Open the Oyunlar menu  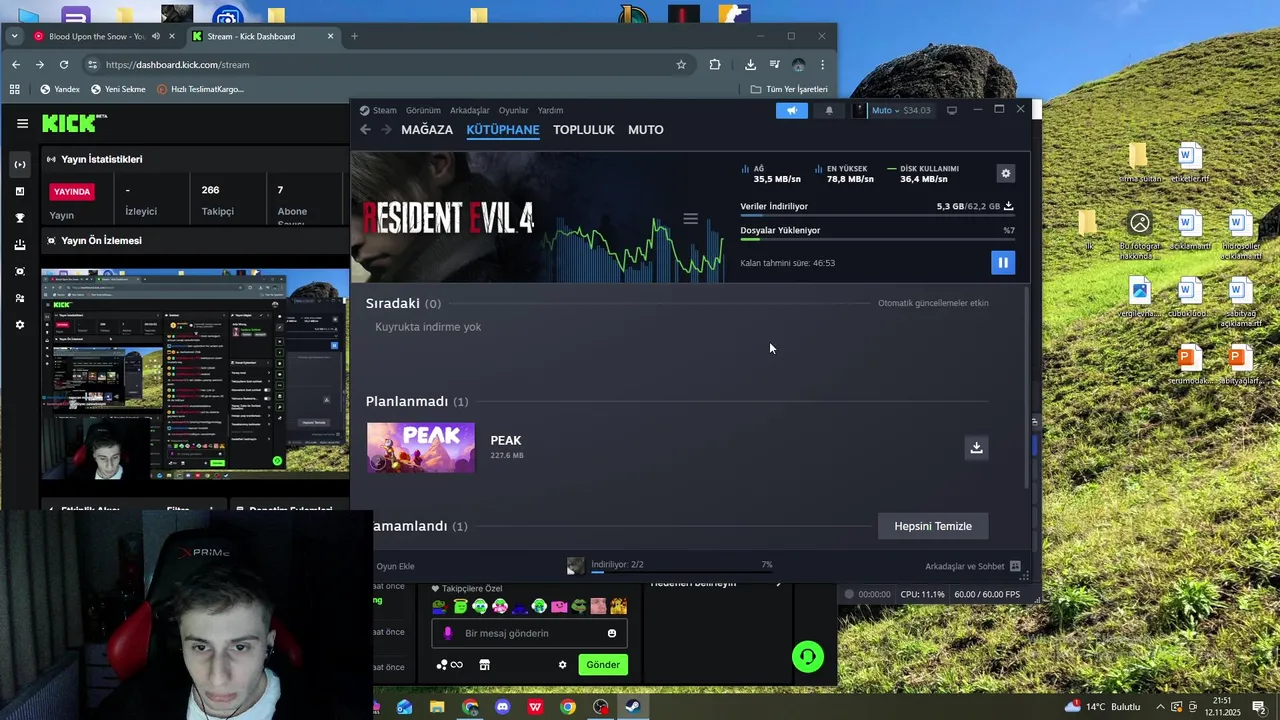513,110
